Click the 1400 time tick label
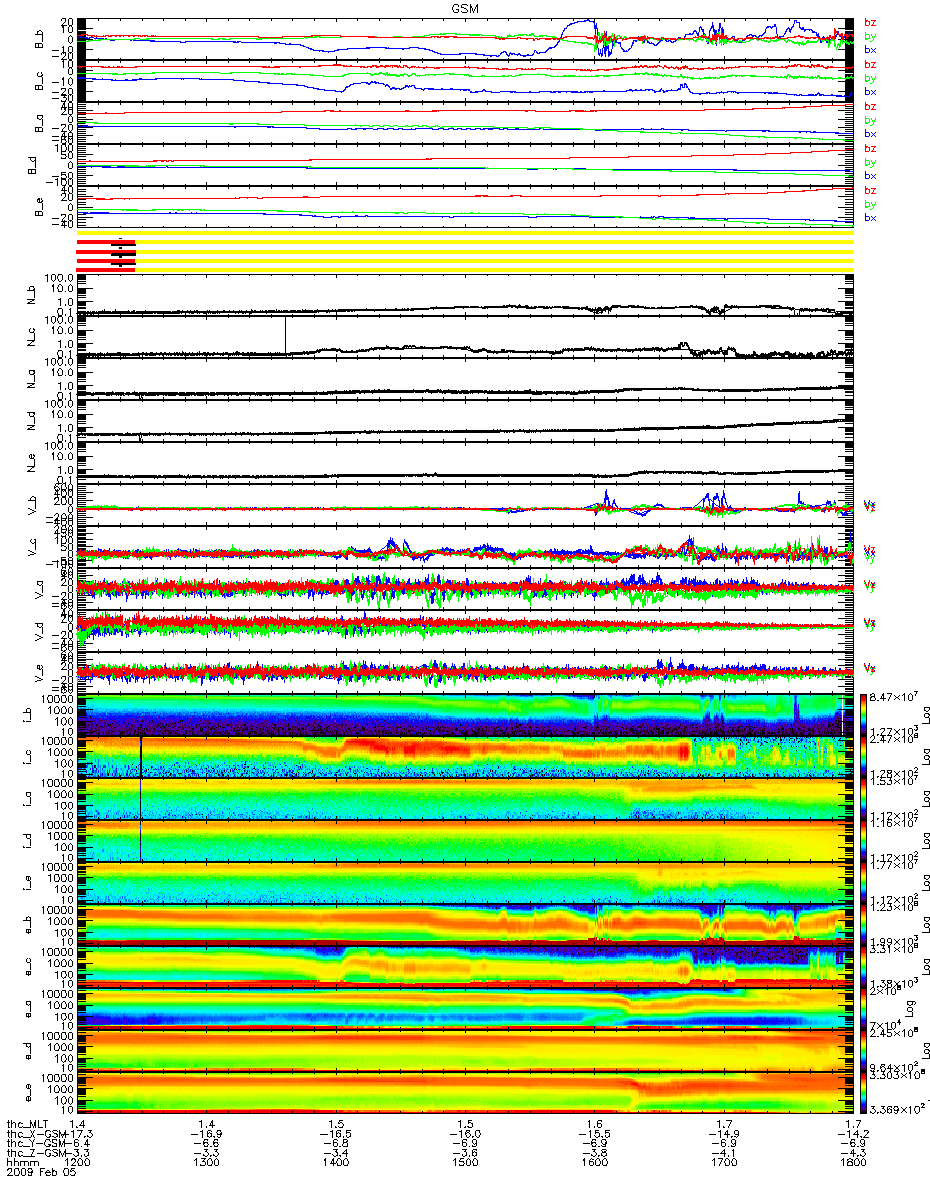Image resolution: width=930 pixels, height=1200 pixels. coord(336,1164)
